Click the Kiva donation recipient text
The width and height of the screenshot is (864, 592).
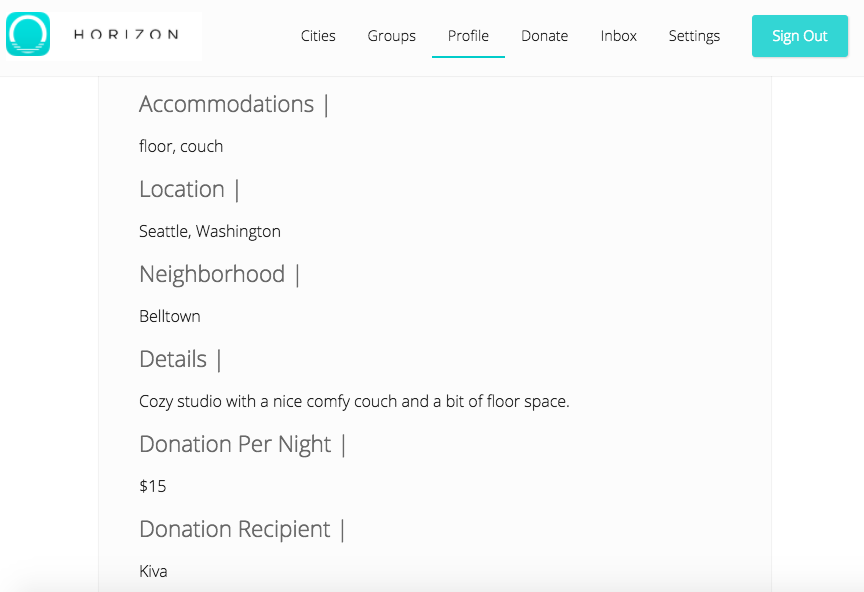[x=153, y=571]
